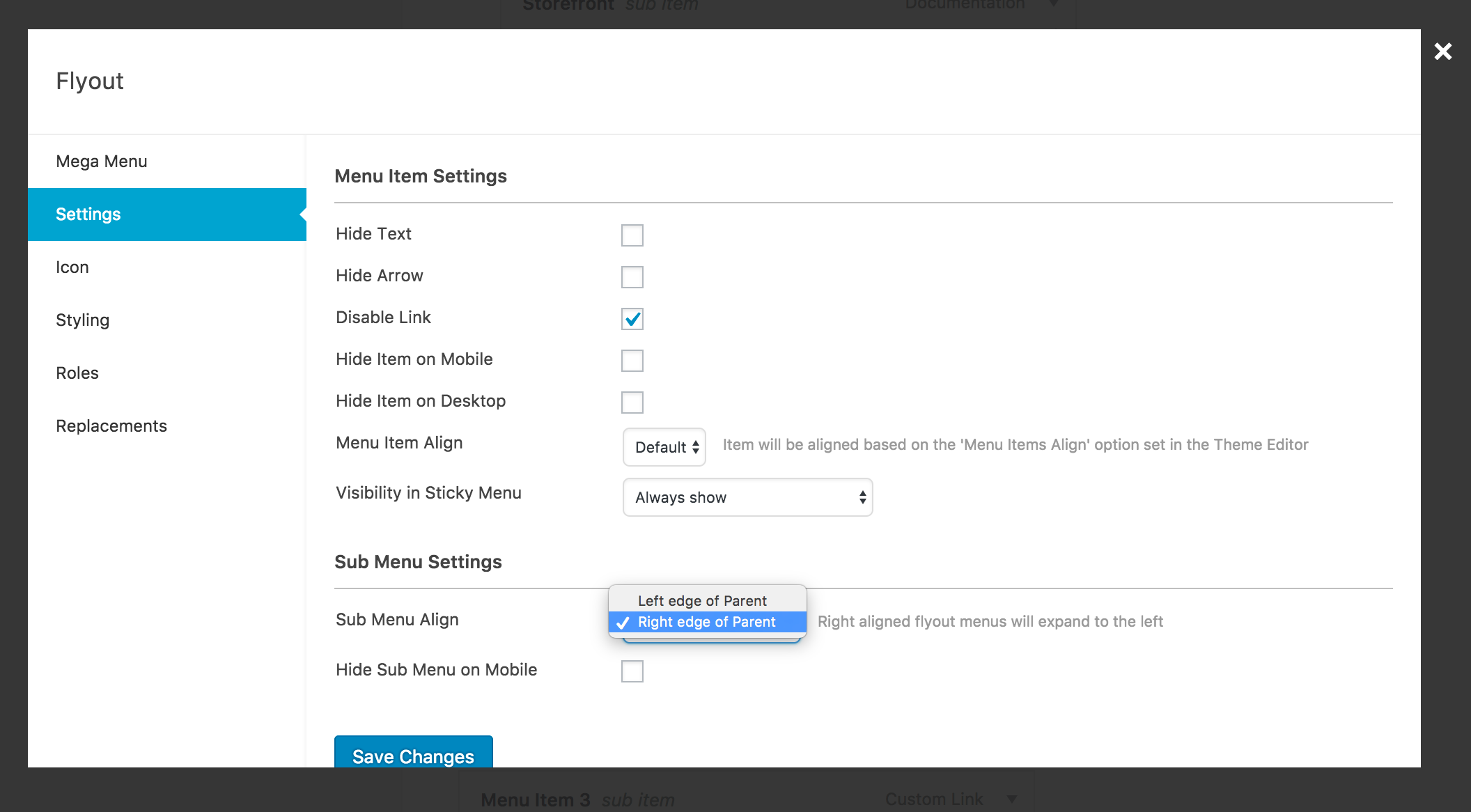Uncheck the Disable Link checkbox
The height and width of the screenshot is (812, 1471).
coord(632,319)
